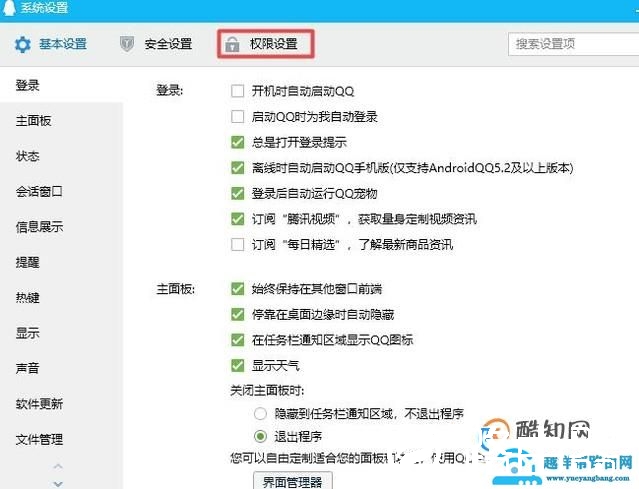This screenshot has height=489, width=639.
Task: Select 隐藏到任务栏通知区域，不退出程序 radio button
Action: pyautogui.click(x=260, y=414)
